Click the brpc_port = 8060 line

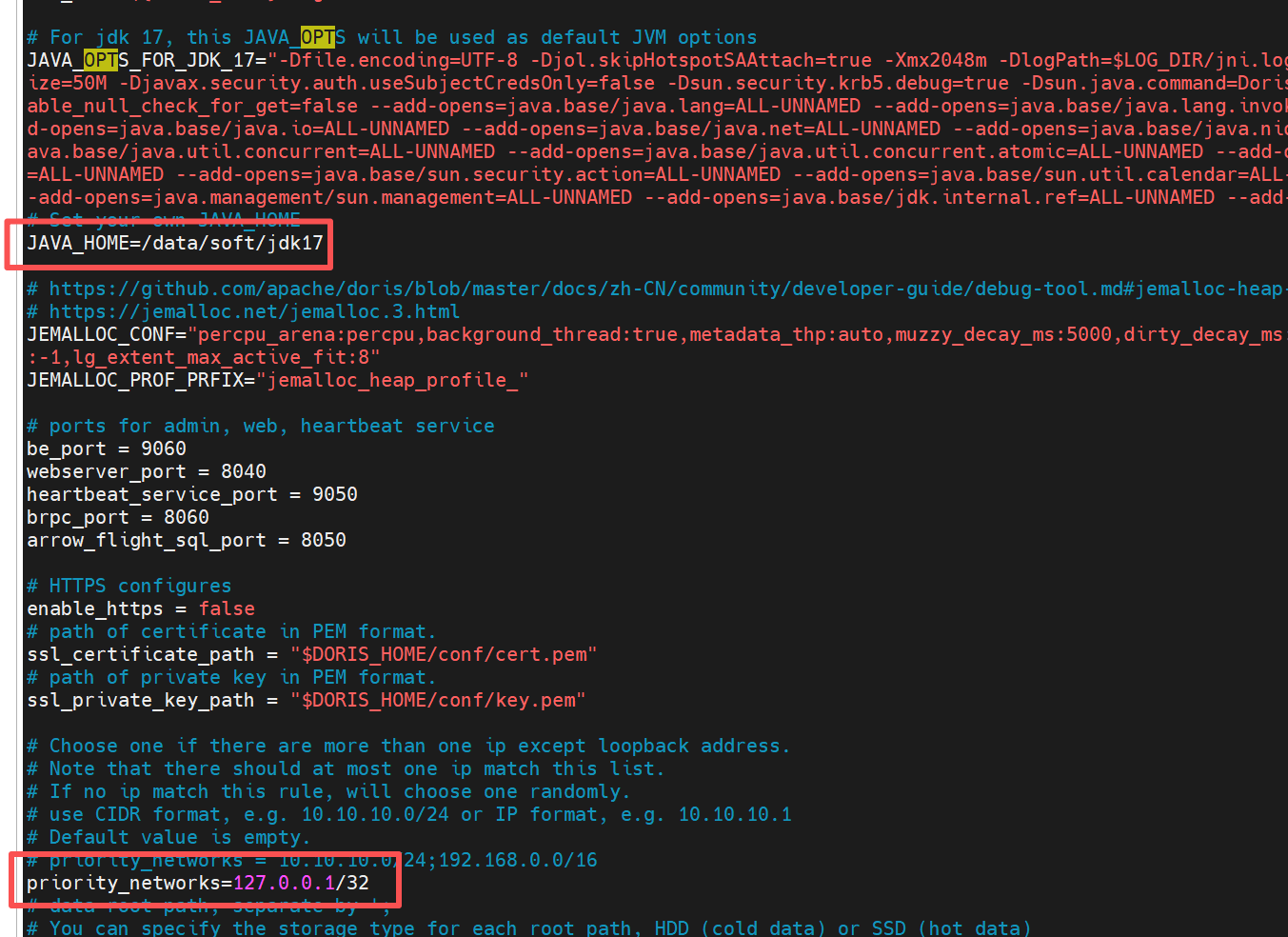(x=118, y=517)
